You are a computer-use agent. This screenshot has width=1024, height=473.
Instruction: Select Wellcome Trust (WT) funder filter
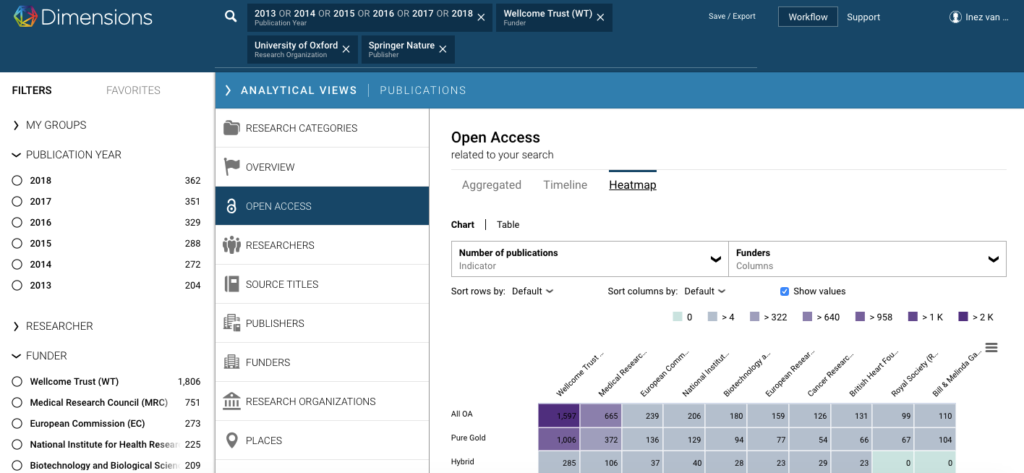[17, 382]
